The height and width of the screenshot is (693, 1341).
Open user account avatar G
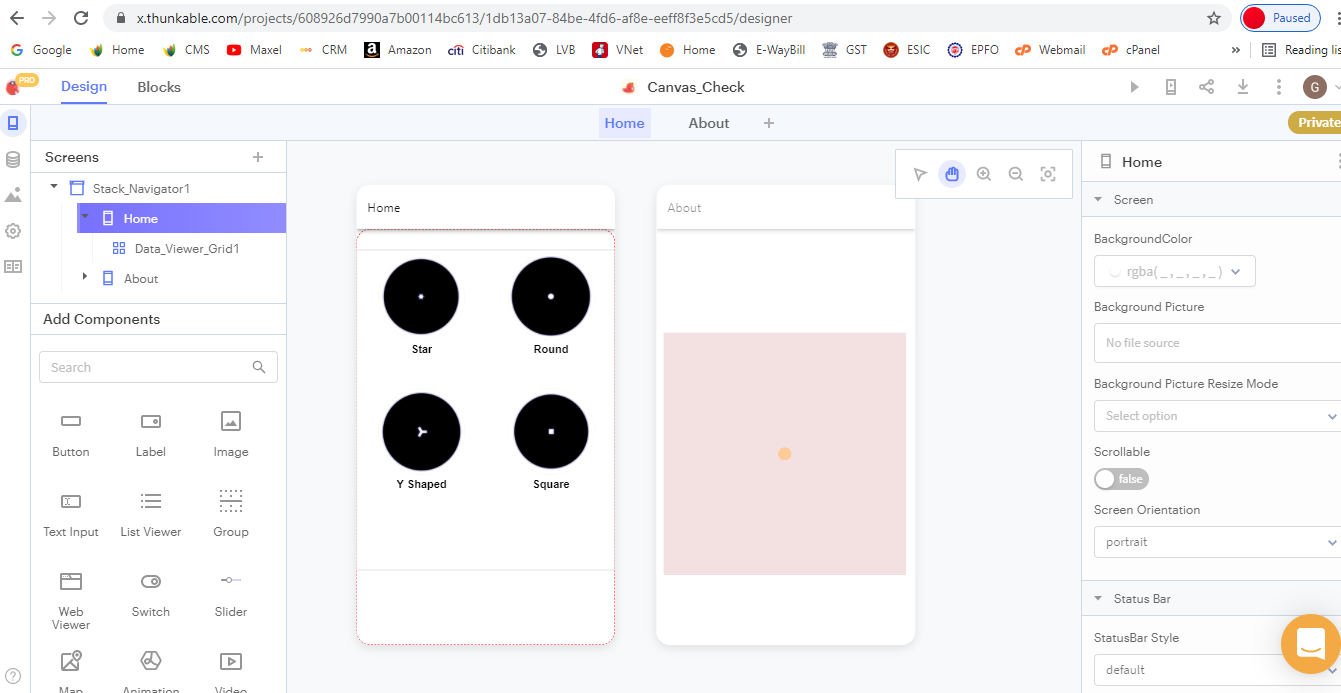point(1314,87)
